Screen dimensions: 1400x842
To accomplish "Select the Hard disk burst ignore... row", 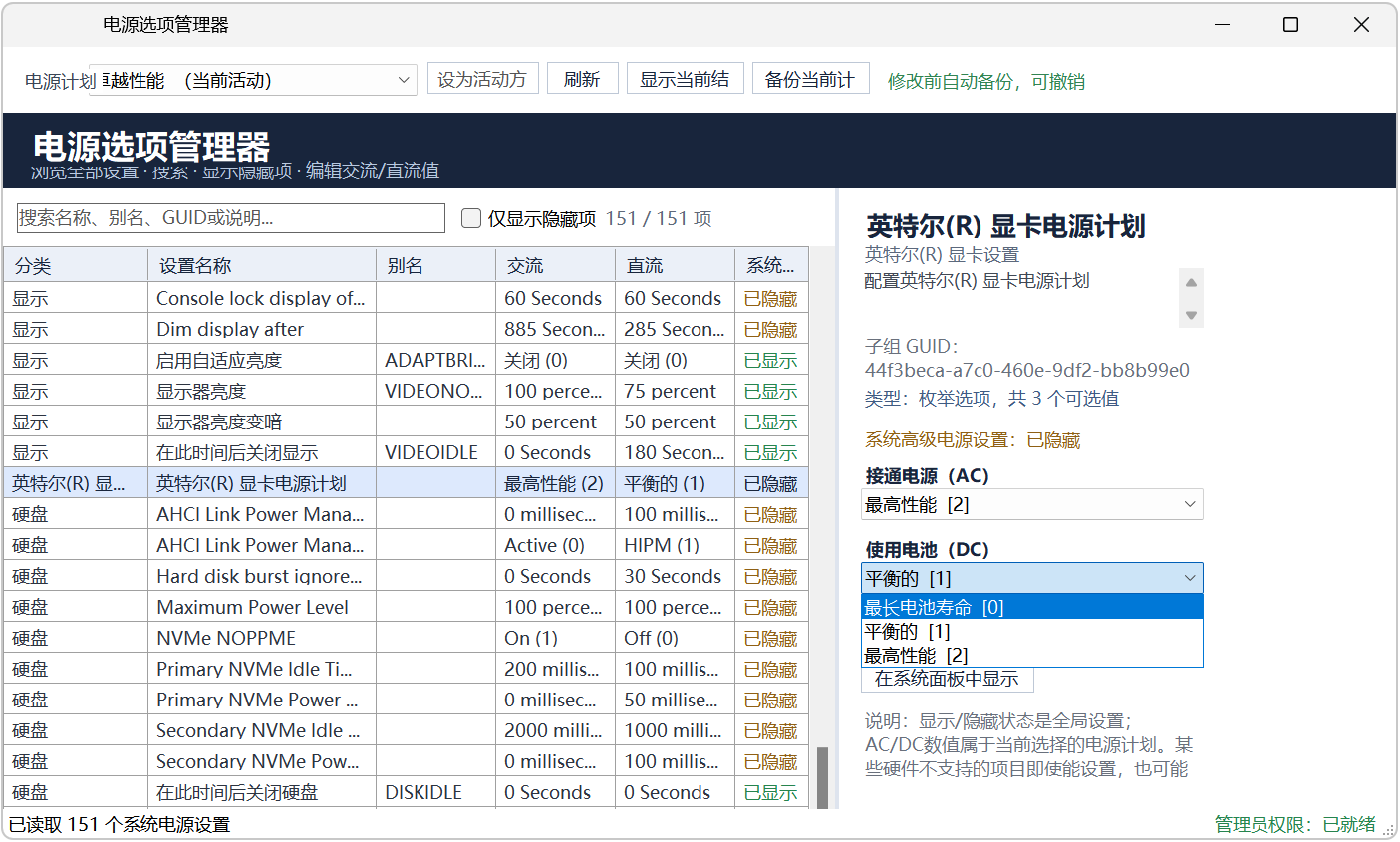I will (406, 576).
